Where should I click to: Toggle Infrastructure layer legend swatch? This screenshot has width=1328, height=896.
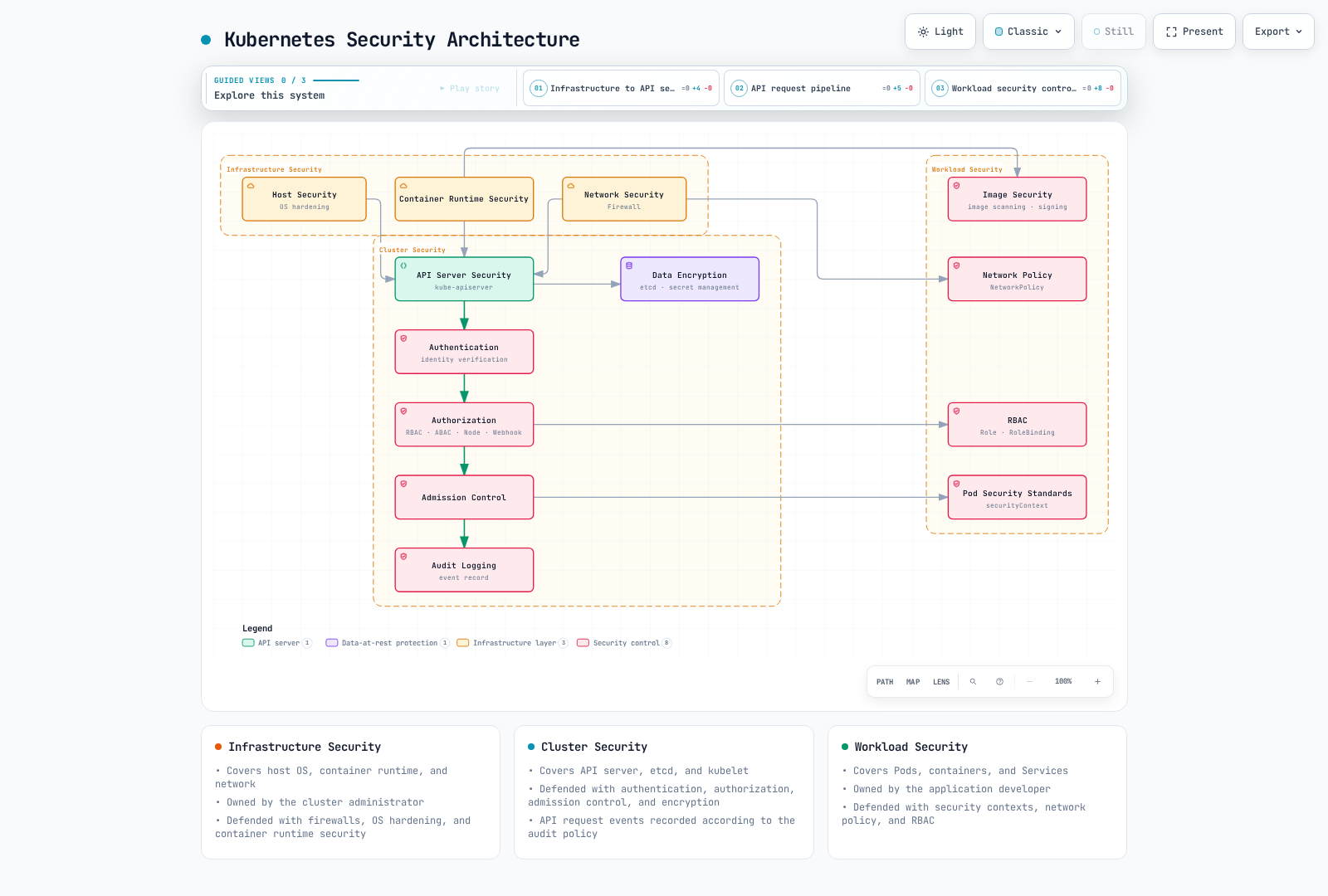point(463,643)
